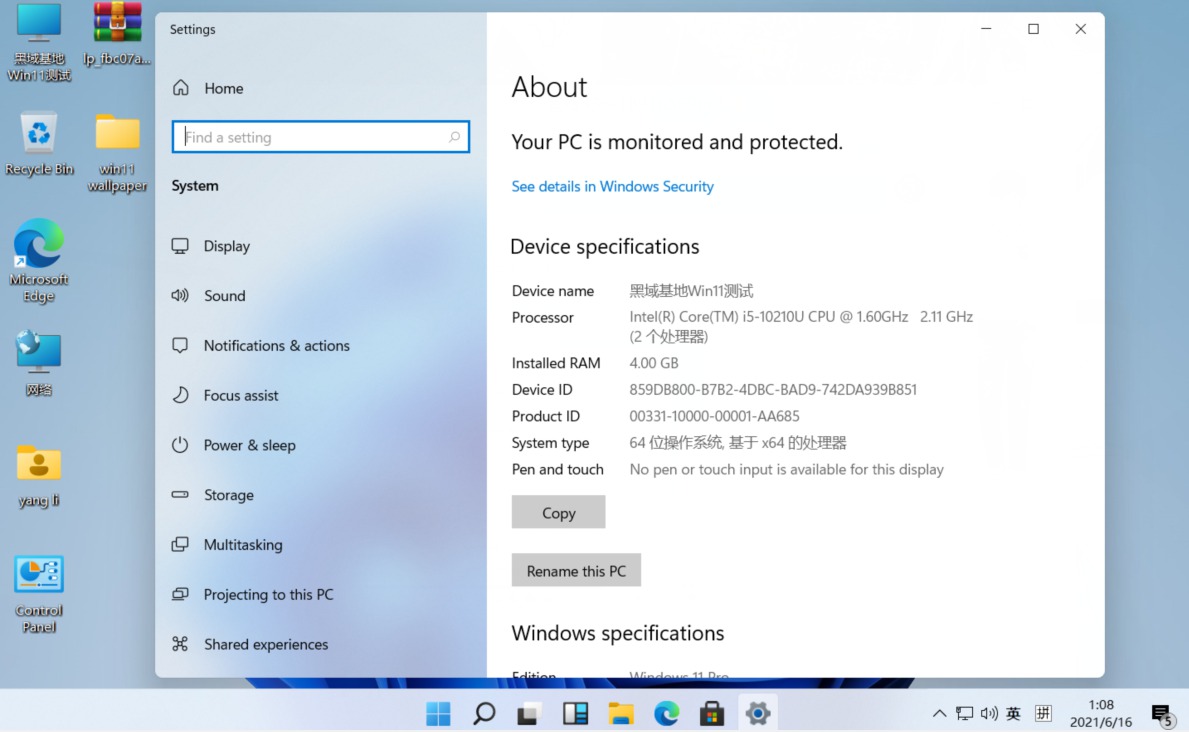Open Notifications & actions
Image resolution: width=1189 pixels, height=732 pixels.
pos(277,346)
